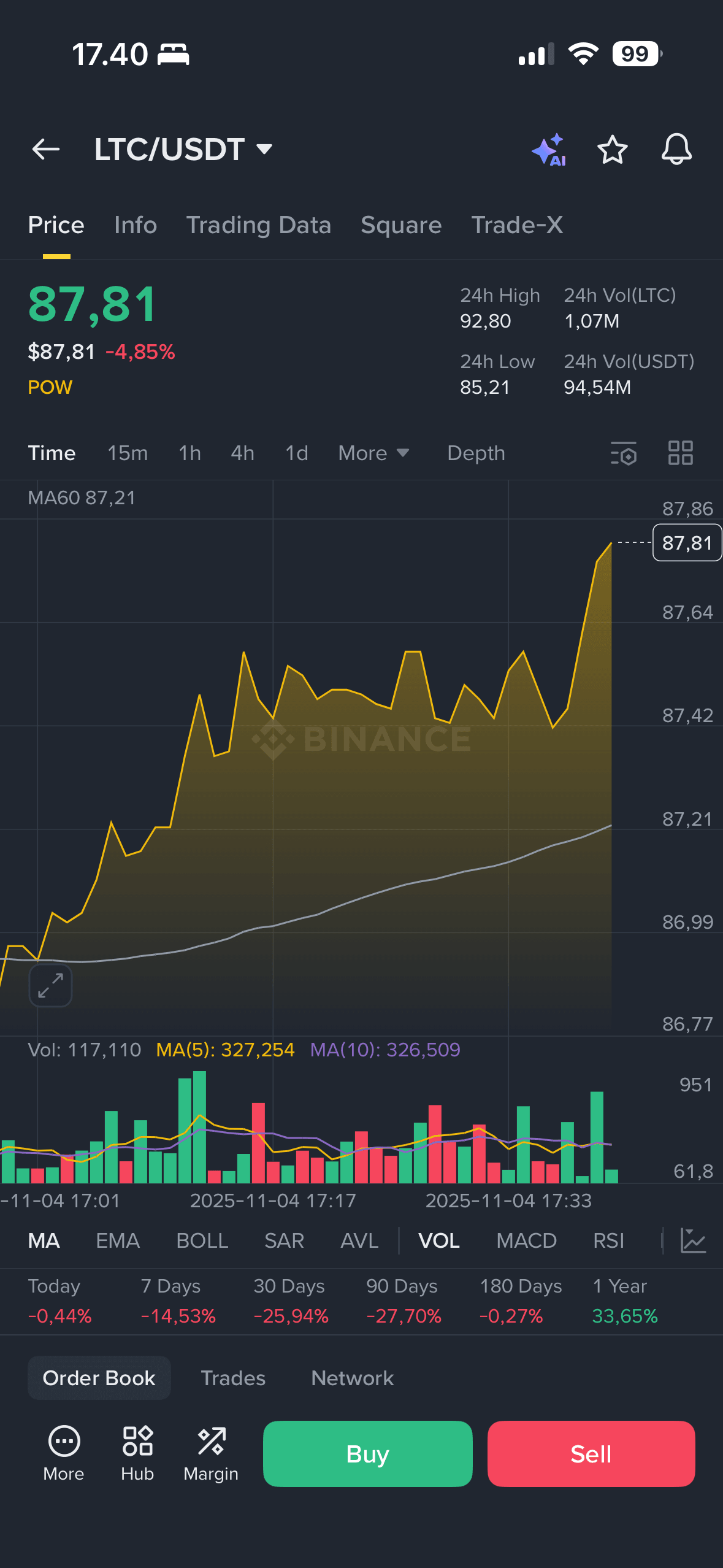Tap the 90 Days -27,70% change
This screenshot has width=723, height=1568.
[x=404, y=1301]
